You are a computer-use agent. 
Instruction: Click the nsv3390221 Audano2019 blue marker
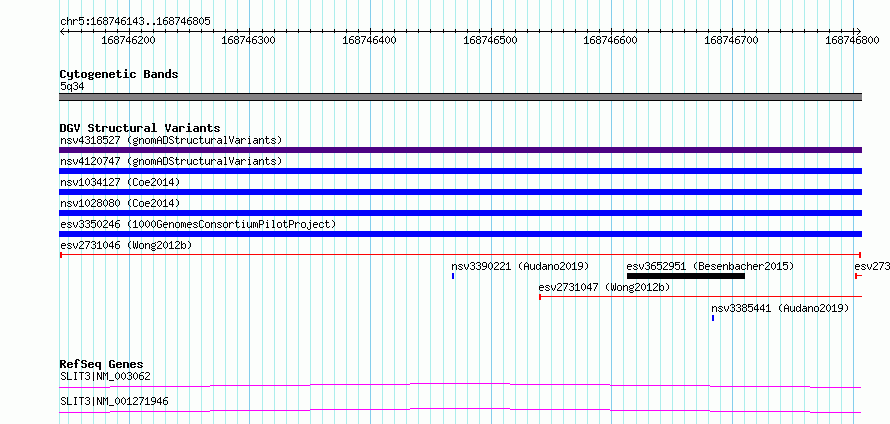(453, 276)
